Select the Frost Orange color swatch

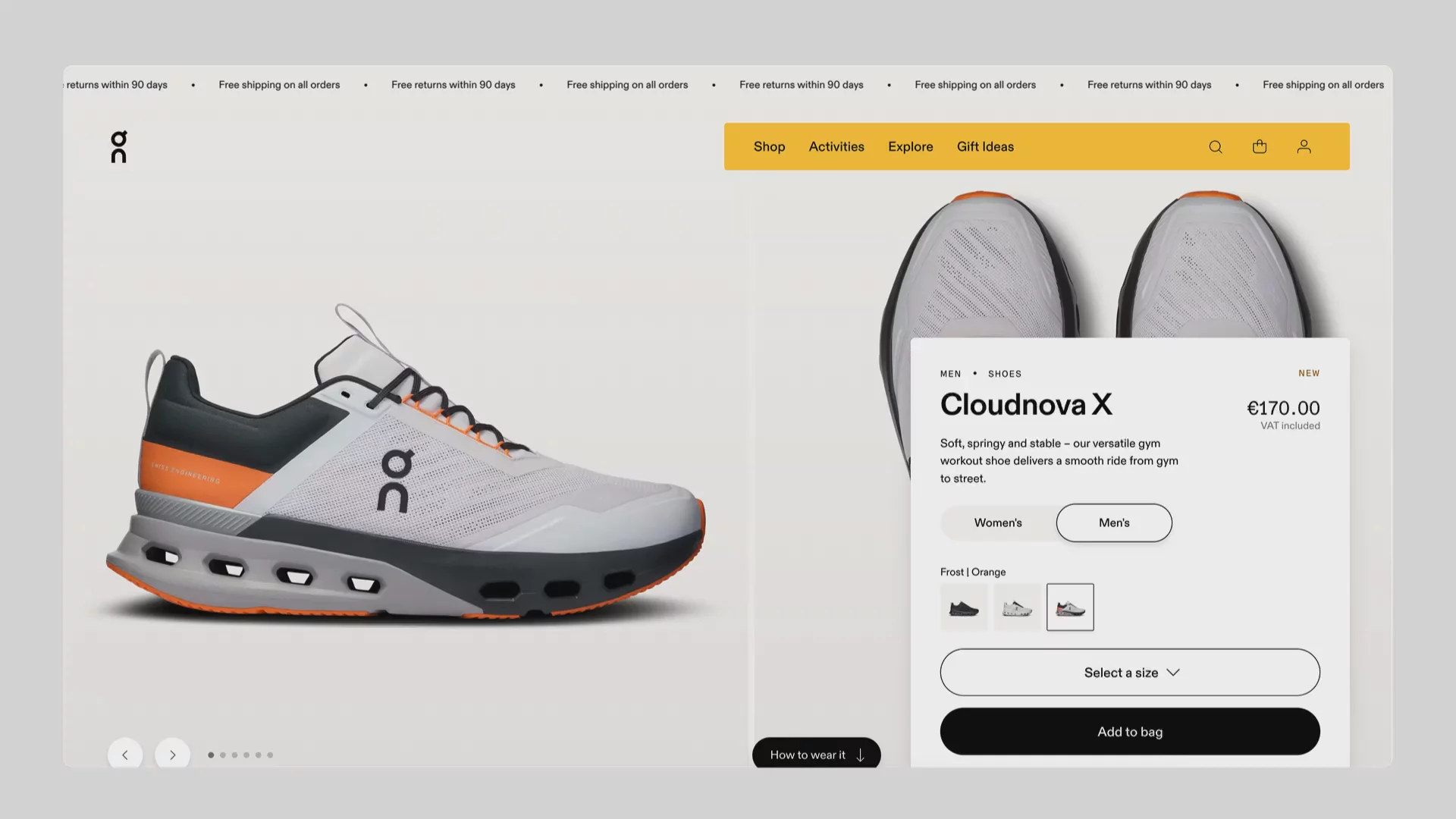1070,606
